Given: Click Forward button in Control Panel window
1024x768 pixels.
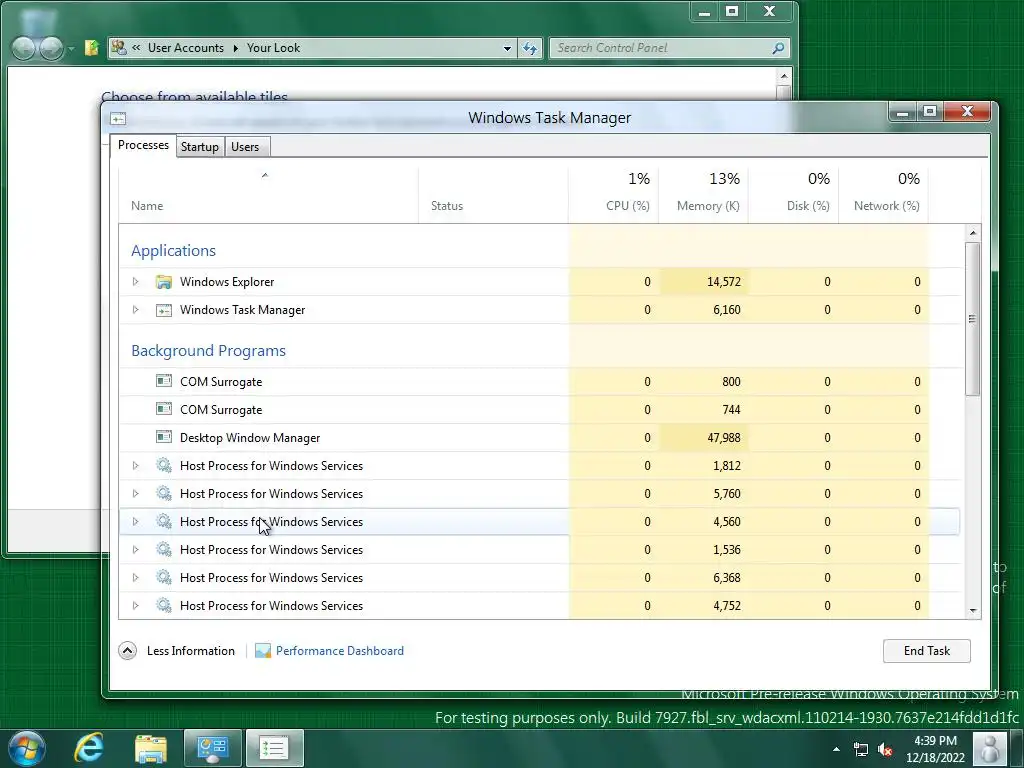Looking at the screenshot, I should tap(52, 48).
